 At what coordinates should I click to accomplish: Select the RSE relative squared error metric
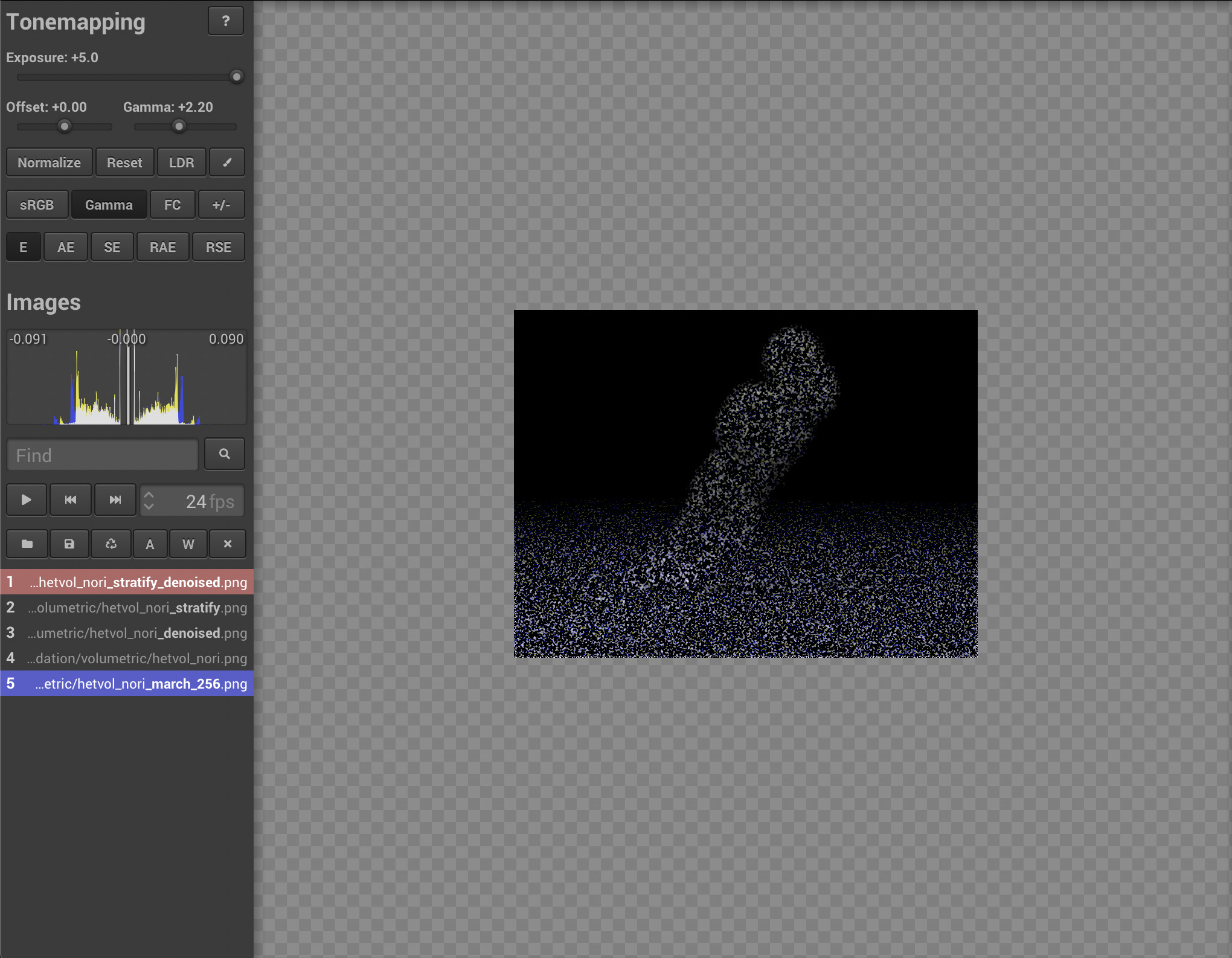click(219, 247)
